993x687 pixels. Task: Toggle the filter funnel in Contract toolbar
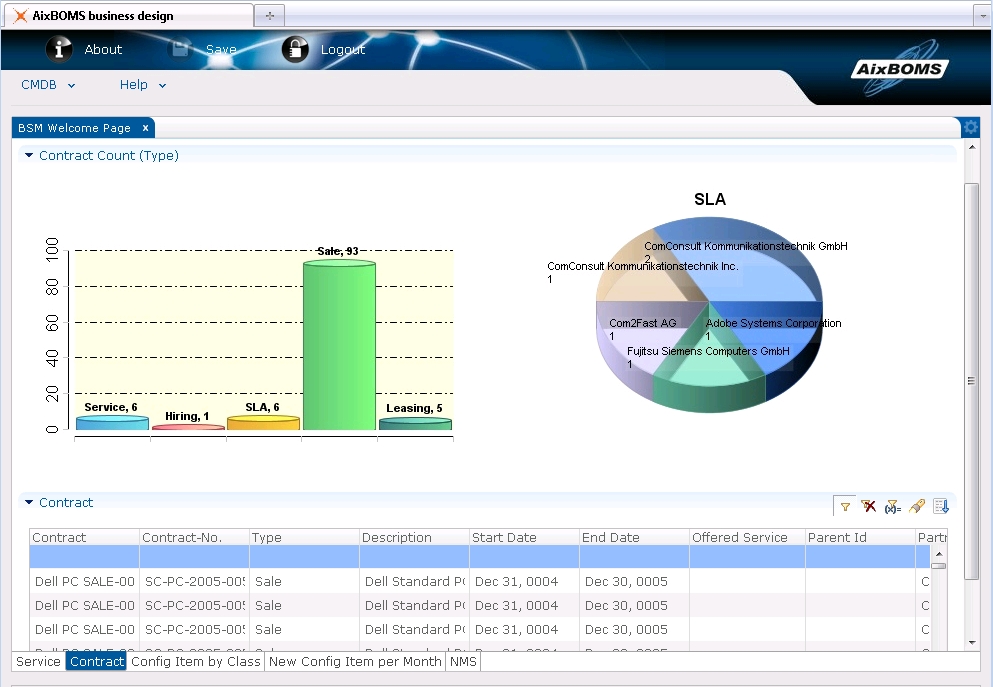click(x=845, y=507)
